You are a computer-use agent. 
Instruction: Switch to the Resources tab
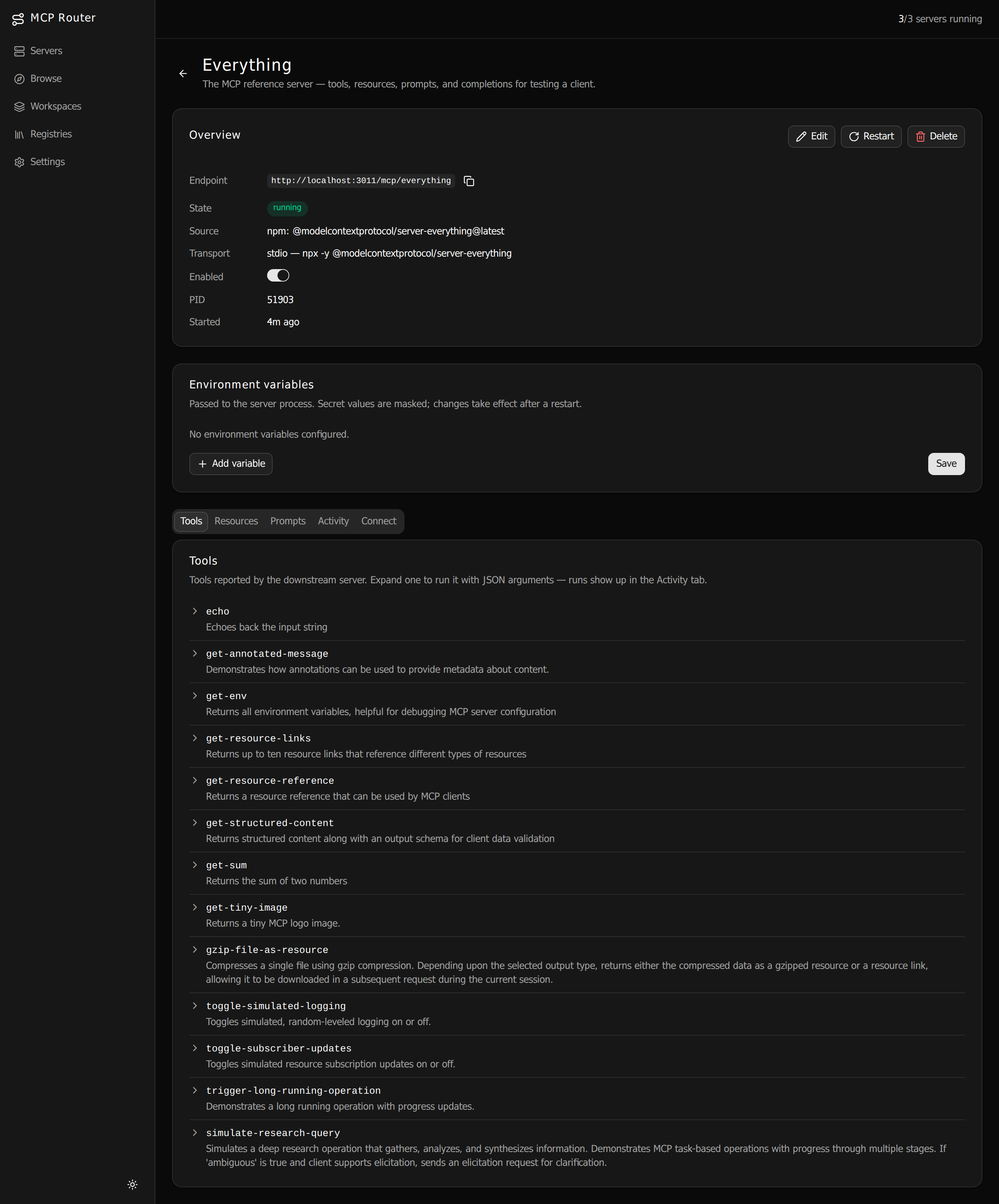point(236,521)
